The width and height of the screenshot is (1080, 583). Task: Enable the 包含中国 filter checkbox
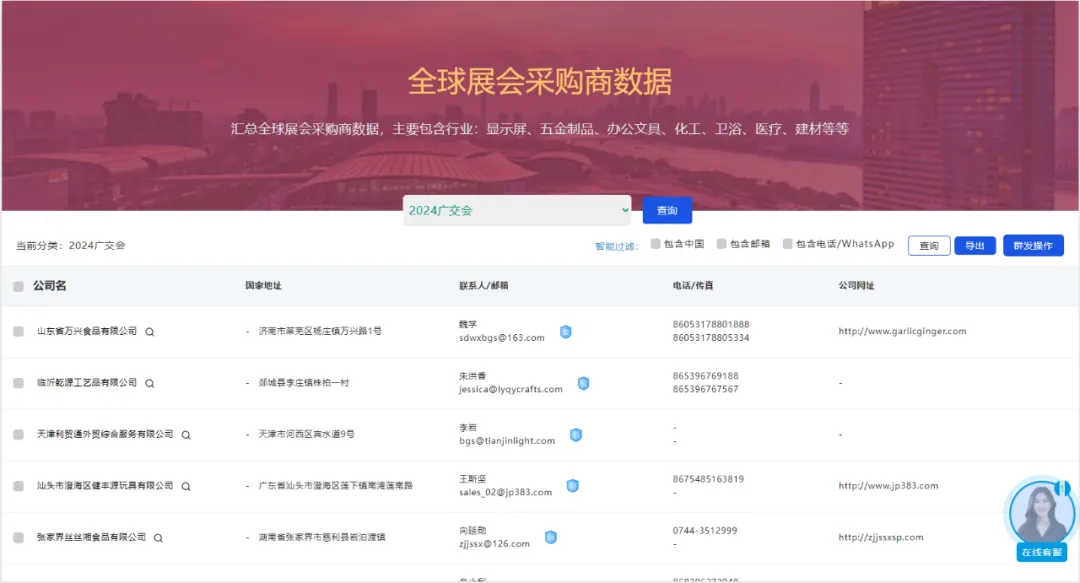click(656, 244)
